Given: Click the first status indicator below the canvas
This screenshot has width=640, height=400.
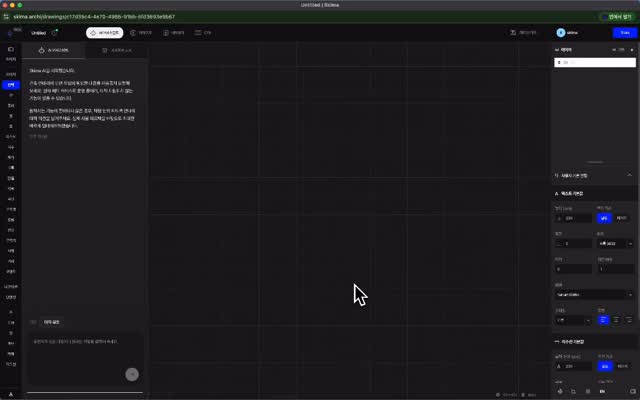Looking at the screenshot, I should 507,395.
